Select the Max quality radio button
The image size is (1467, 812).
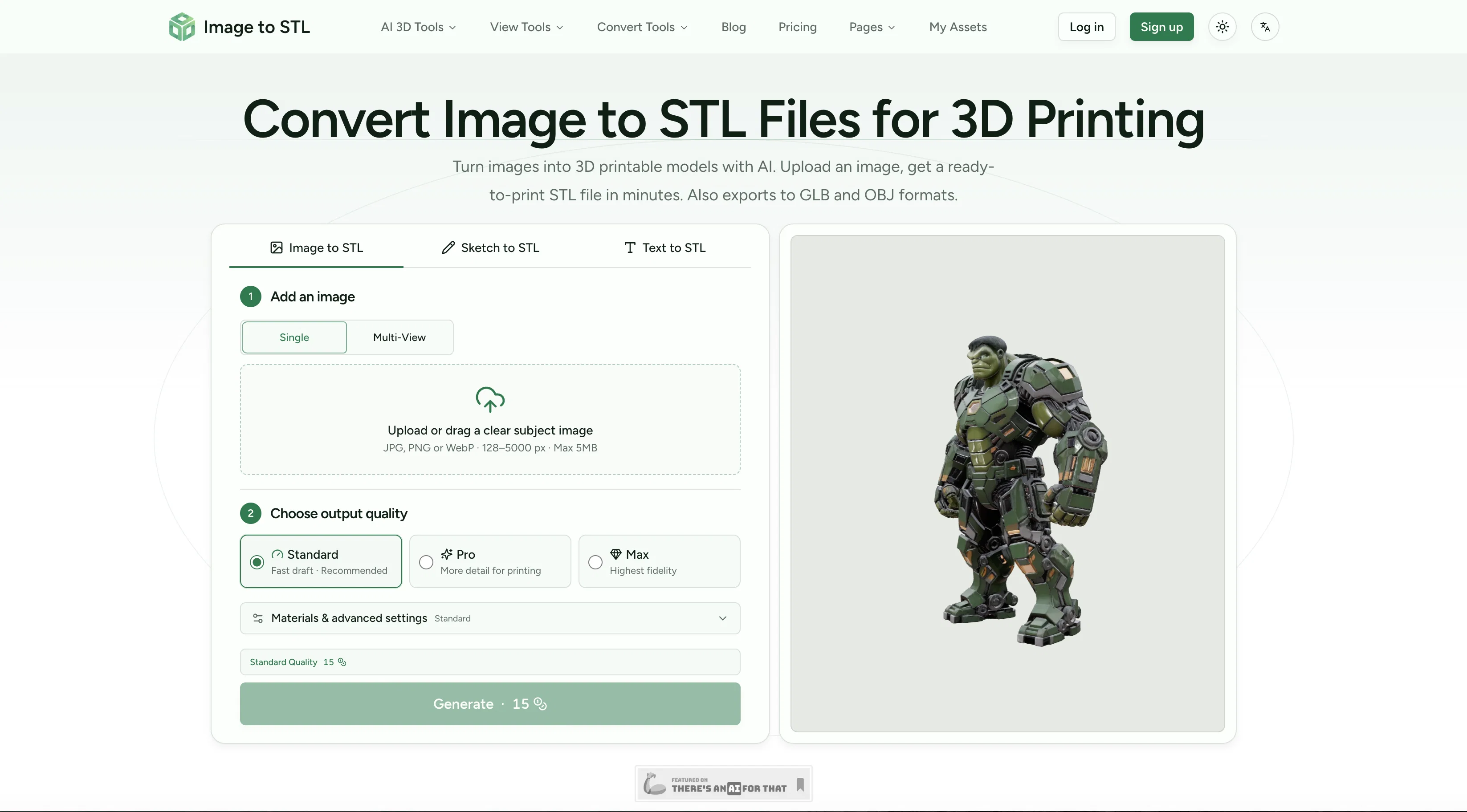pos(595,562)
